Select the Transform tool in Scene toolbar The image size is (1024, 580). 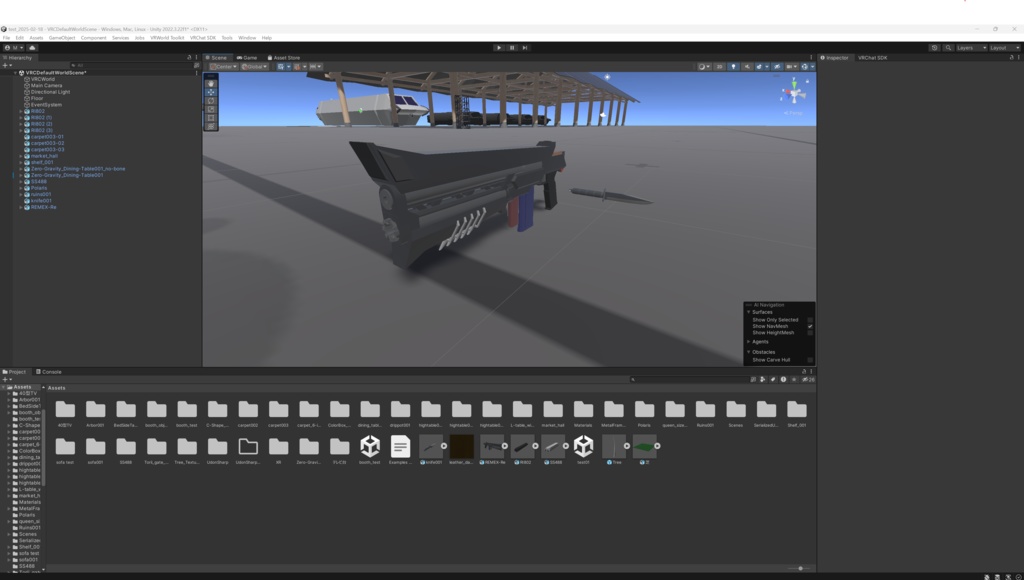pyautogui.click(x=210, y=126)
